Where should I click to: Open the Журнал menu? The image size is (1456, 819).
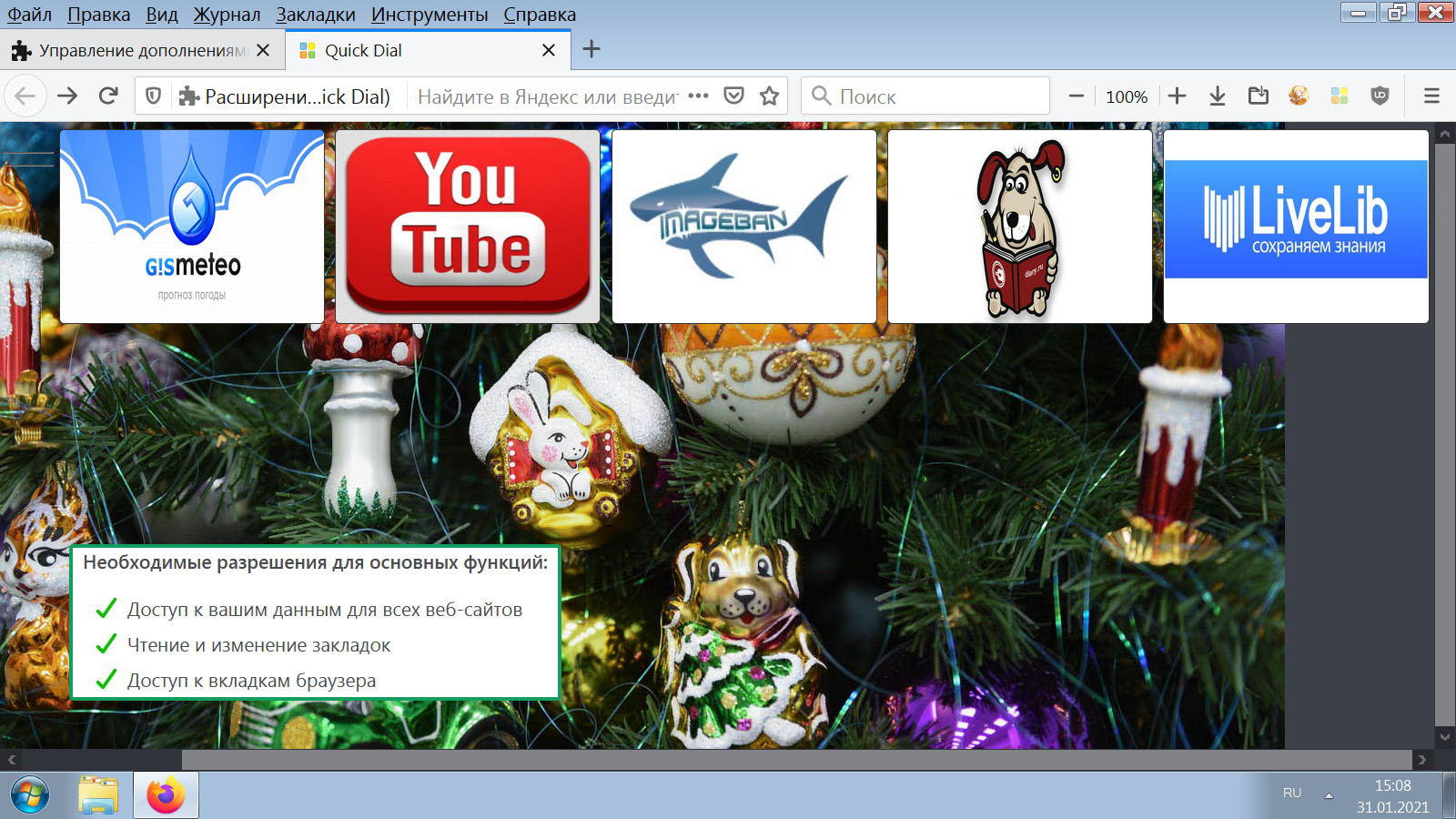[227, 15]
